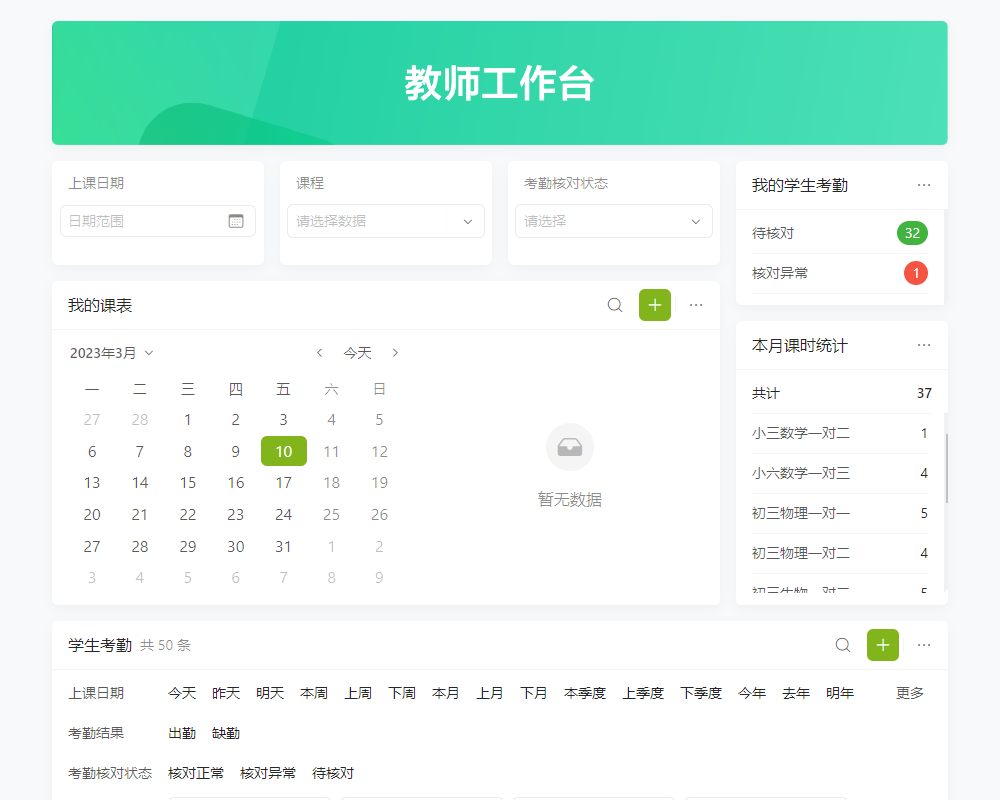Enable the 待核对 verification status filter
Image resolution: width=1000 pixels, height=800 pixels.
[x=331, y=773]
